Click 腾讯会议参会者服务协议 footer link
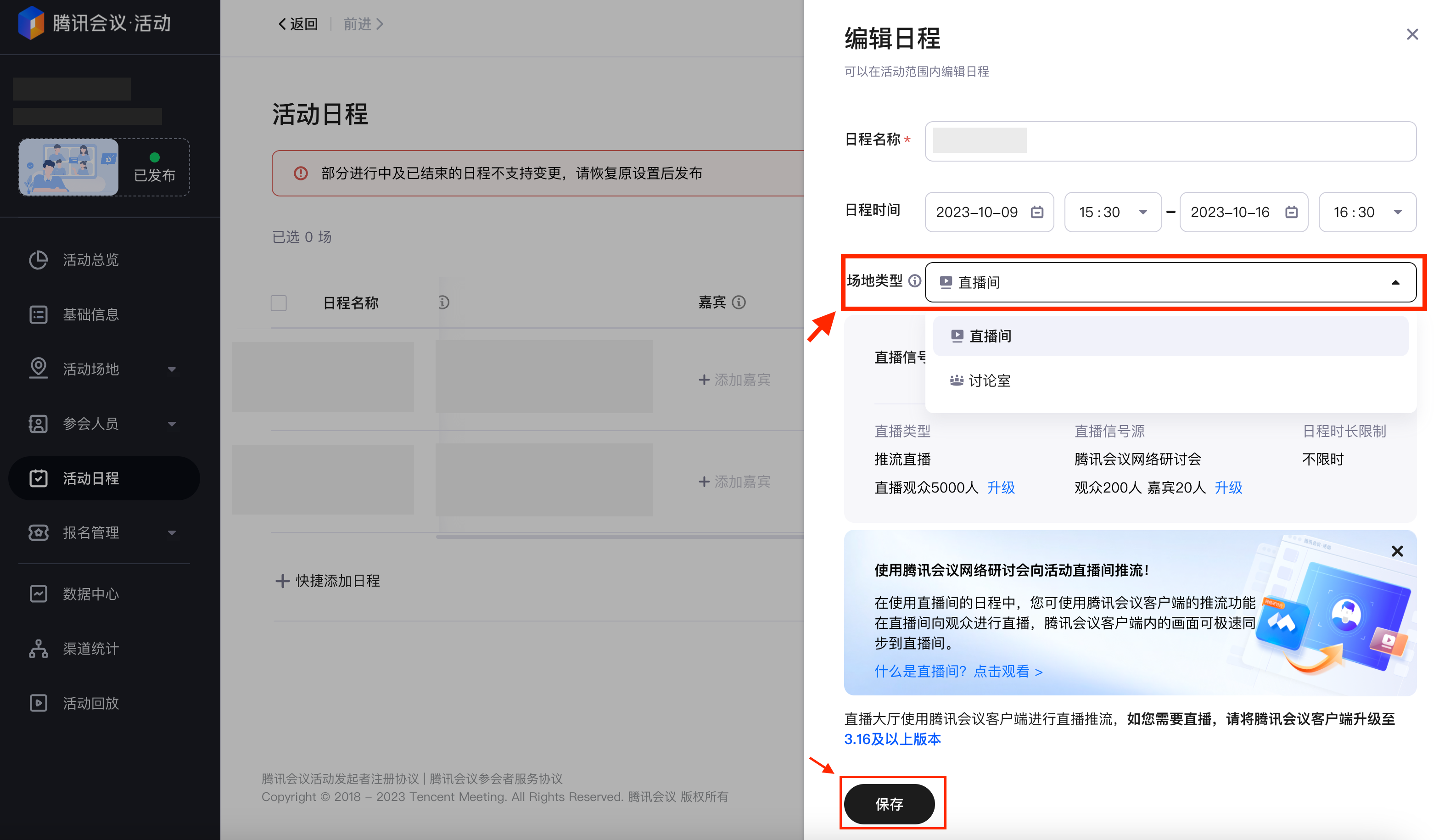Viewport: 1456px width, 840px height. 496,778
